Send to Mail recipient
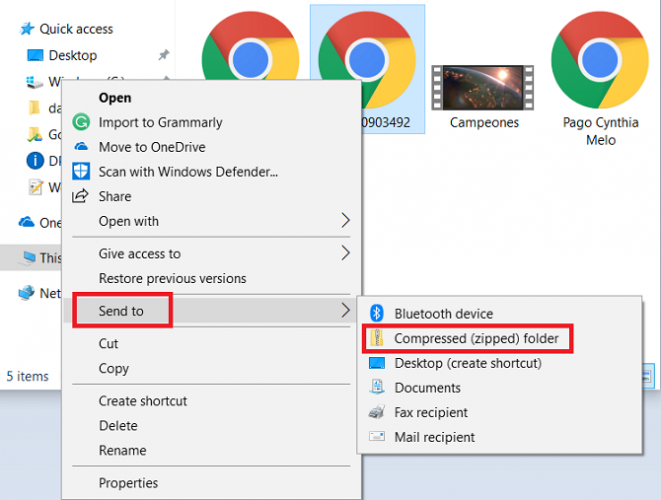This screenshot has height=500, width=661. tap(500, 437)
